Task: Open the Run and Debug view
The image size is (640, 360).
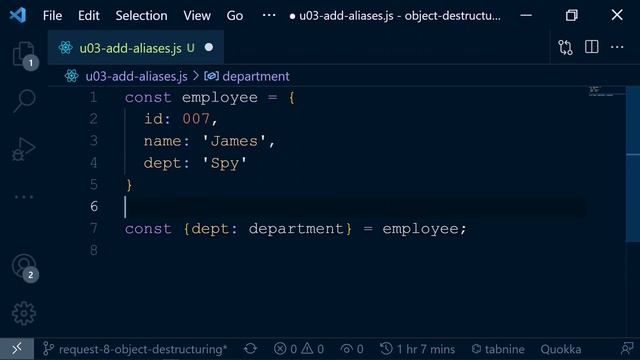Action: tap(24, 149)
